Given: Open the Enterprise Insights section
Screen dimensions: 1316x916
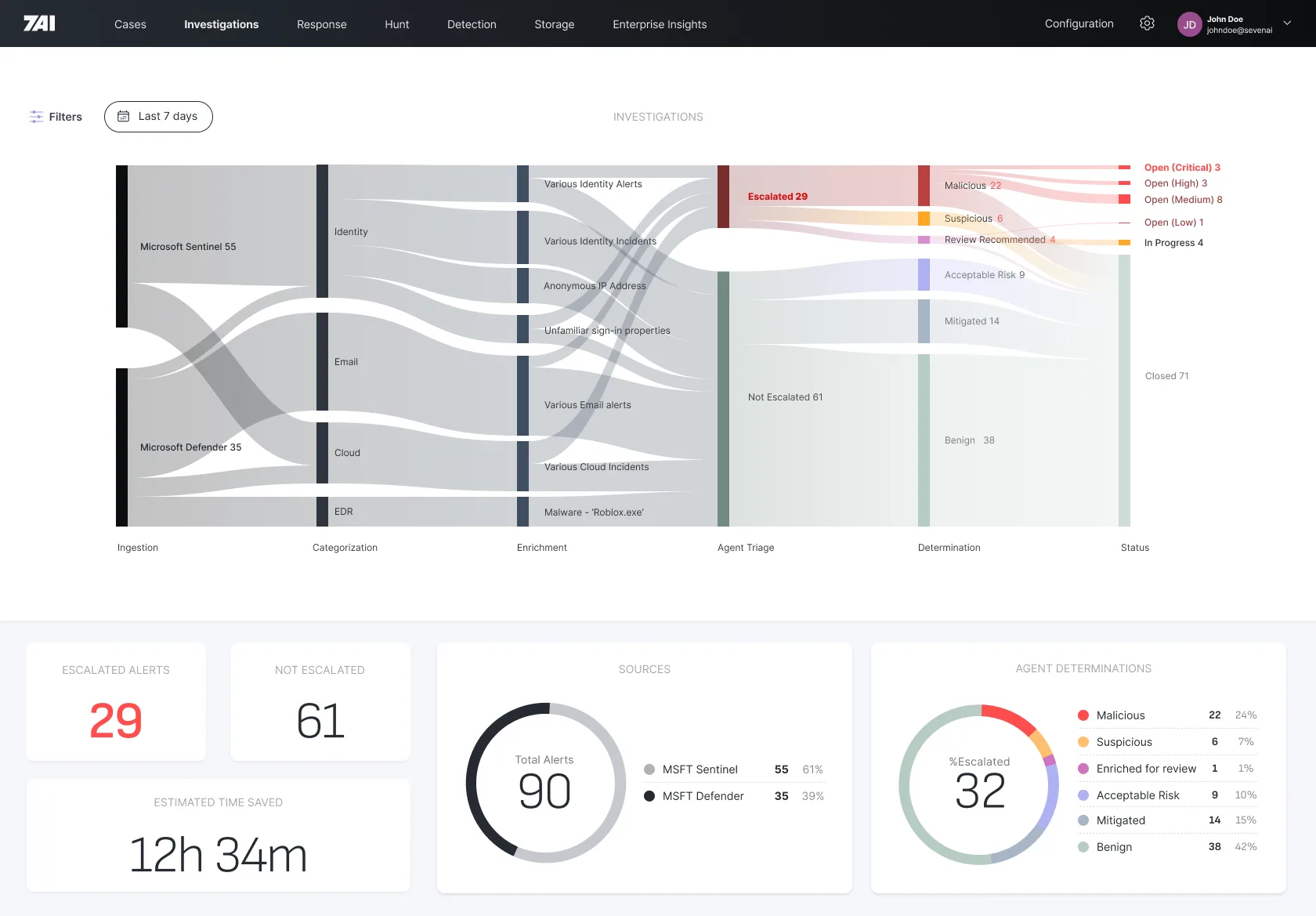Looking at the screenshot, I should point(659,24).
